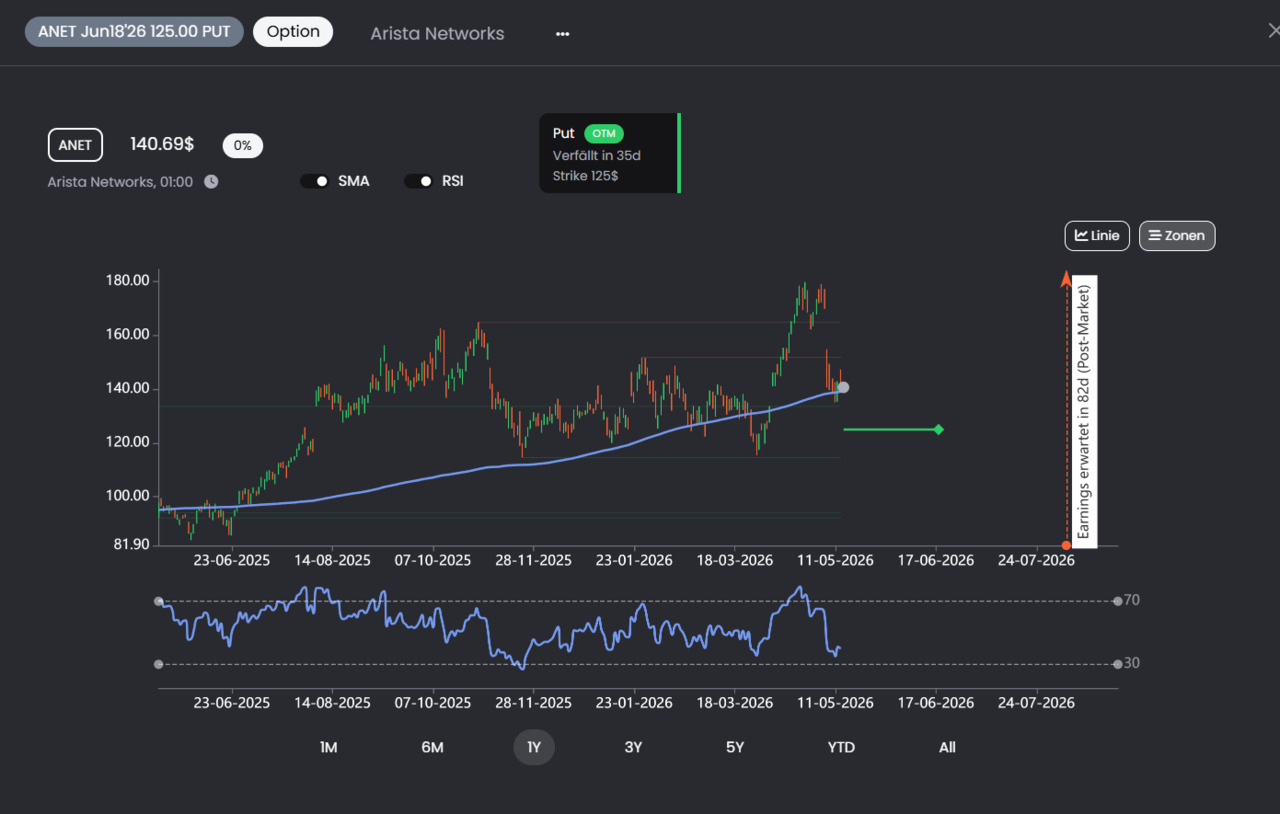The width and height of the screenshot is (1280, 814).
Task: Click the clock icon beside Arista Networks, 01:00
Action: tap(211, 182)
